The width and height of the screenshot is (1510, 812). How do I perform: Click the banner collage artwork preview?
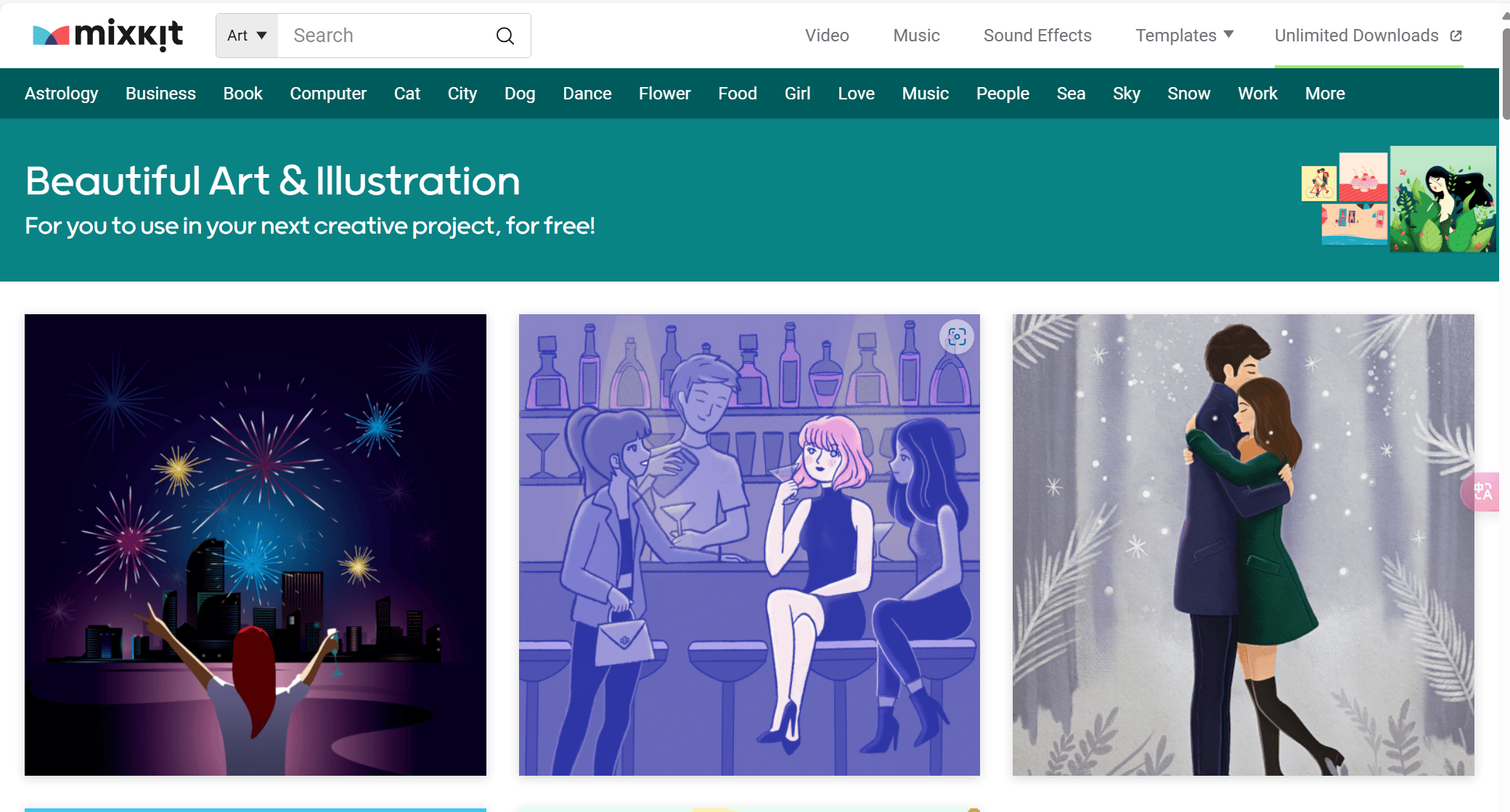1397,200
